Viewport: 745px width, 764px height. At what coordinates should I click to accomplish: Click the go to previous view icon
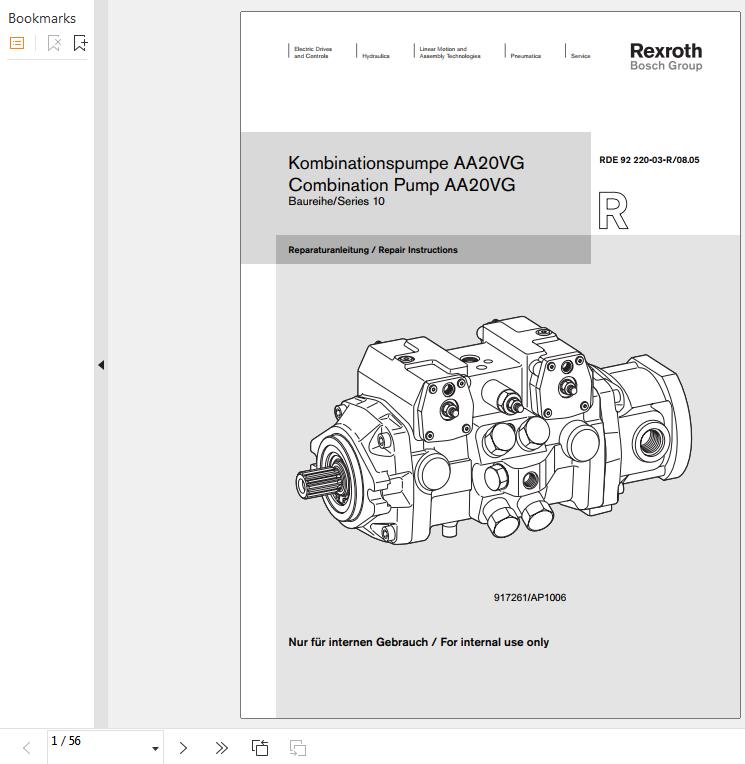pos(260,748)
